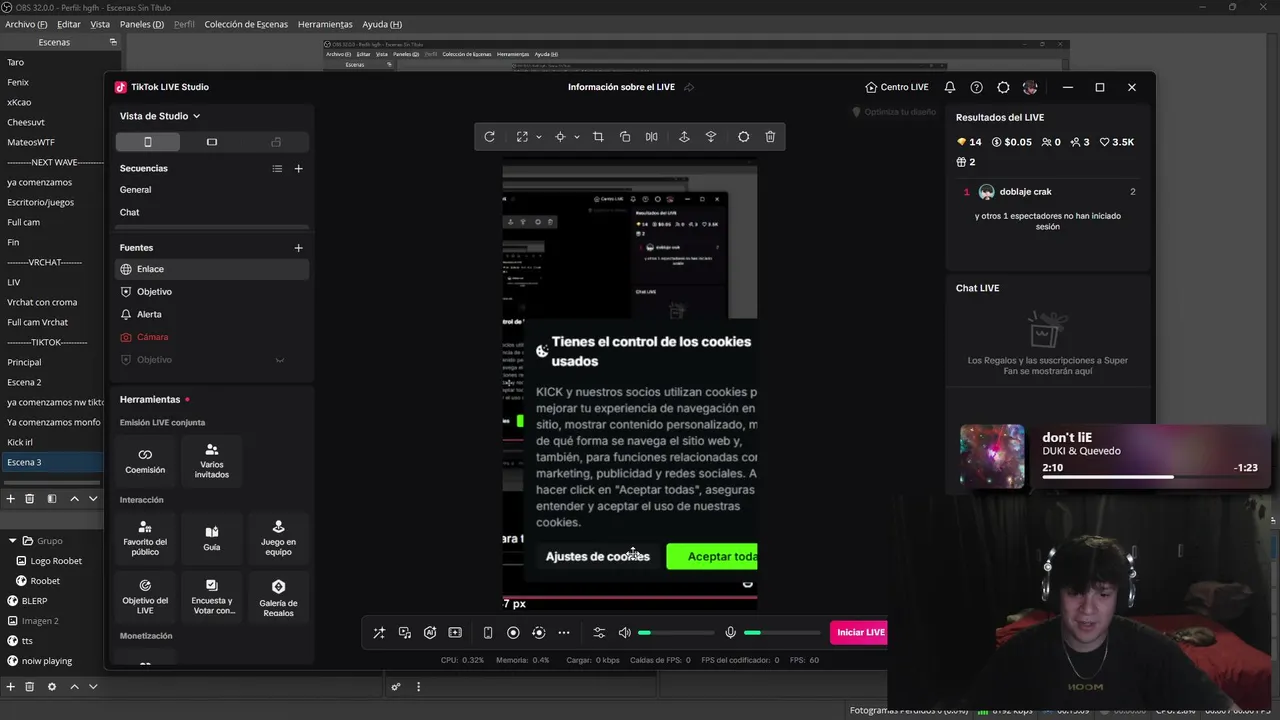Open the star screen icon in the bottom bar
1280x720 pixels.
(x=455, y=632)
